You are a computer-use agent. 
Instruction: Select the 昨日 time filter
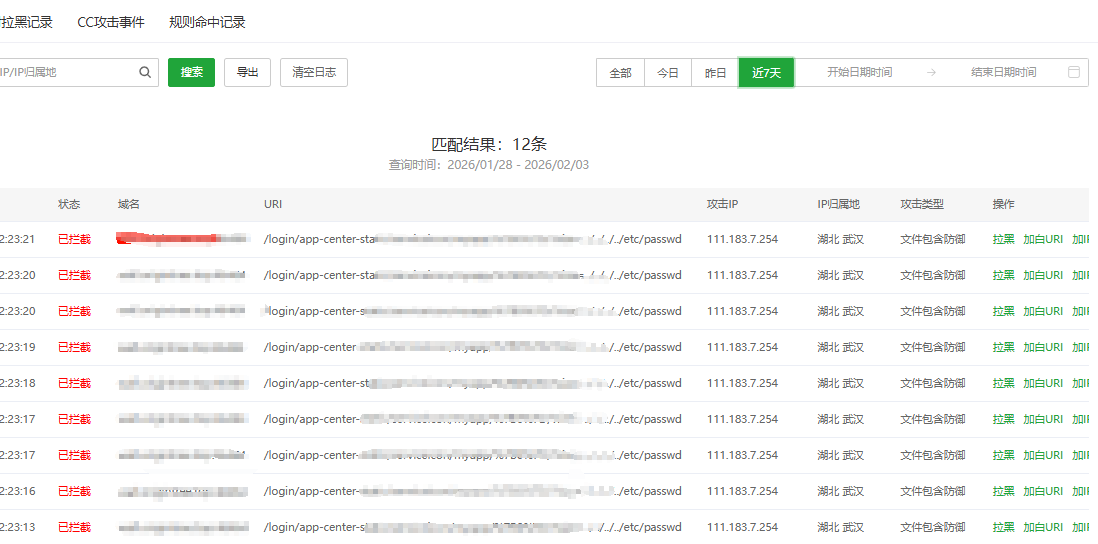715,73
